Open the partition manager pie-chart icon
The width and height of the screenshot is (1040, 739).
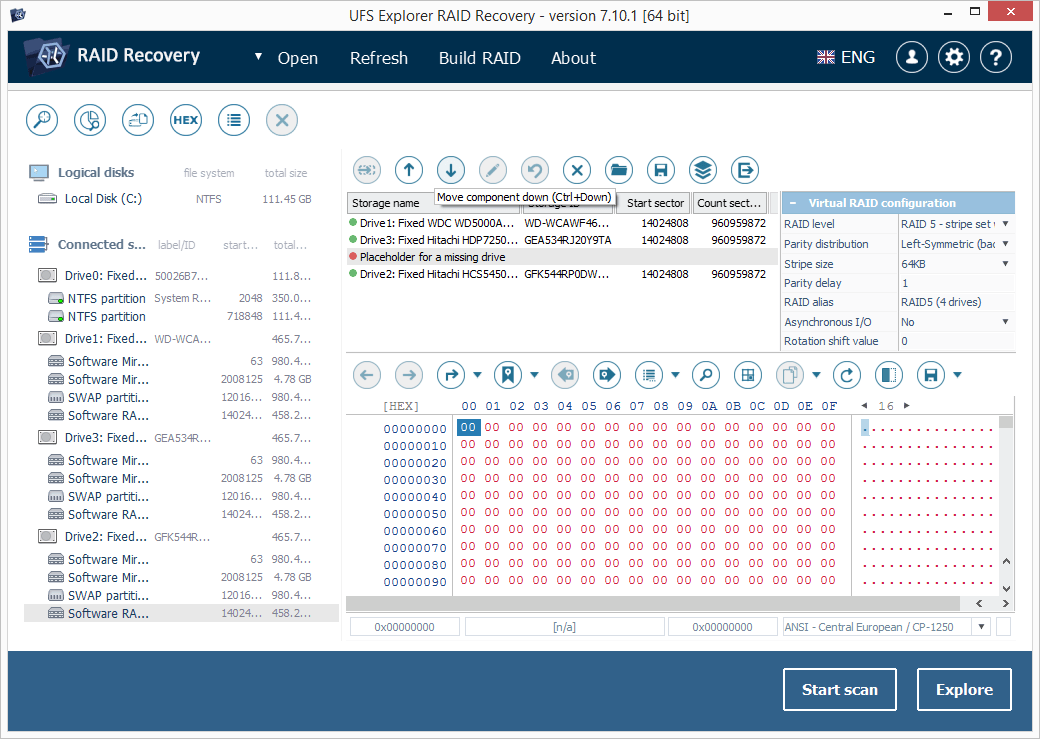coord(90,120)
